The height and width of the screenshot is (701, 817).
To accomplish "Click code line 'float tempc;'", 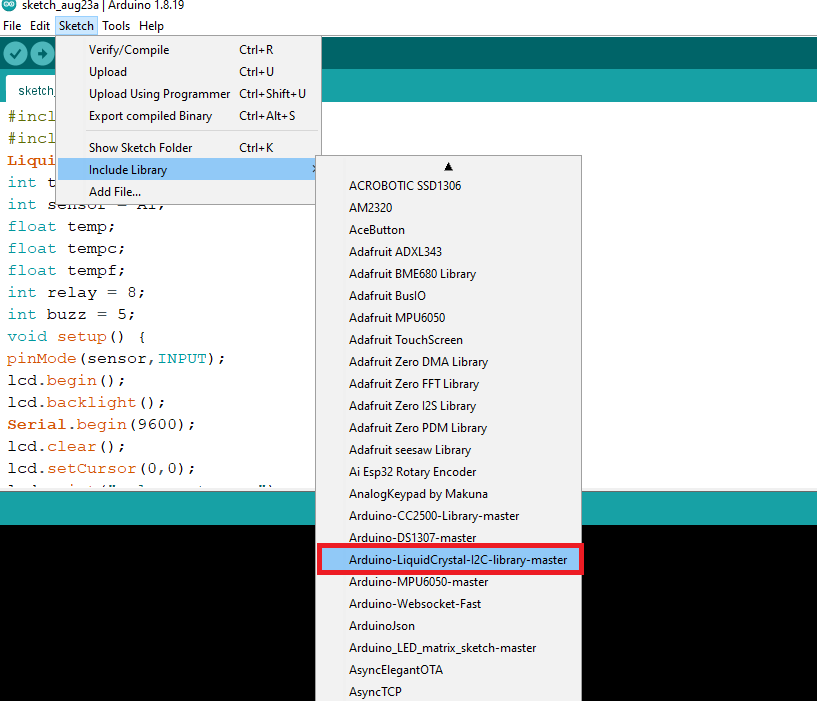I will (x=66, y=249).
